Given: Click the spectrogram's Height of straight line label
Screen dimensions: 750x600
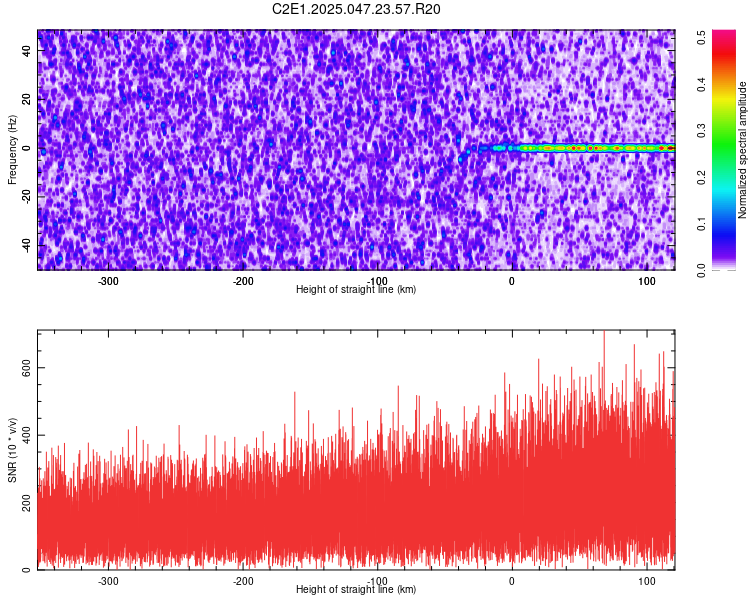Looking at the screenshot, I should (356, 289).
